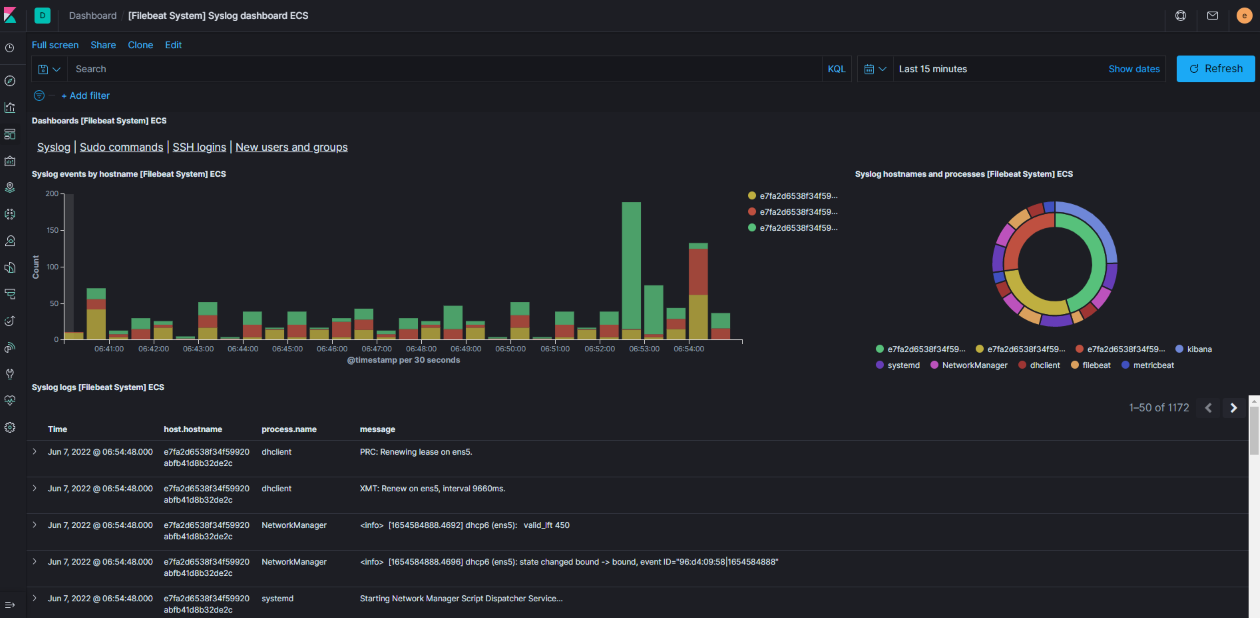Viewport: 1260px width, 618px height.
Task: Focus the Search query input field
Action: point(445,69)
